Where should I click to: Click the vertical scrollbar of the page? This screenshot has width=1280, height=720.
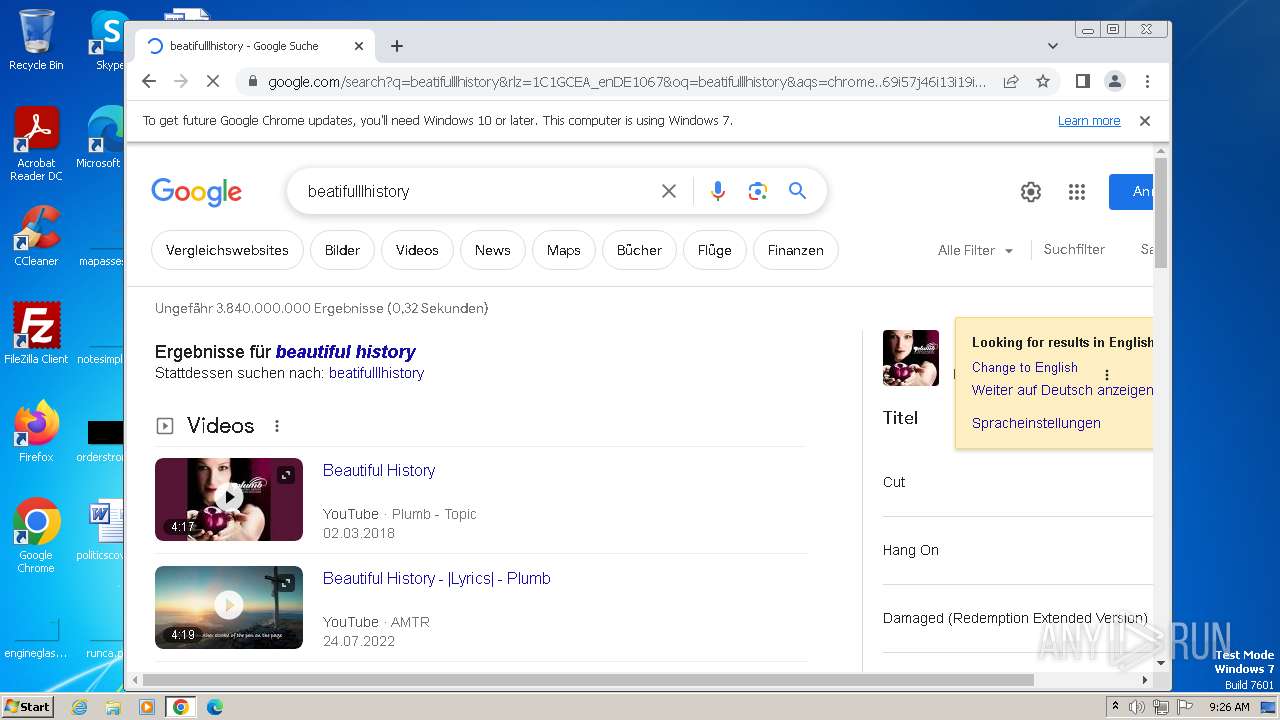click(x=1161, y=213)
